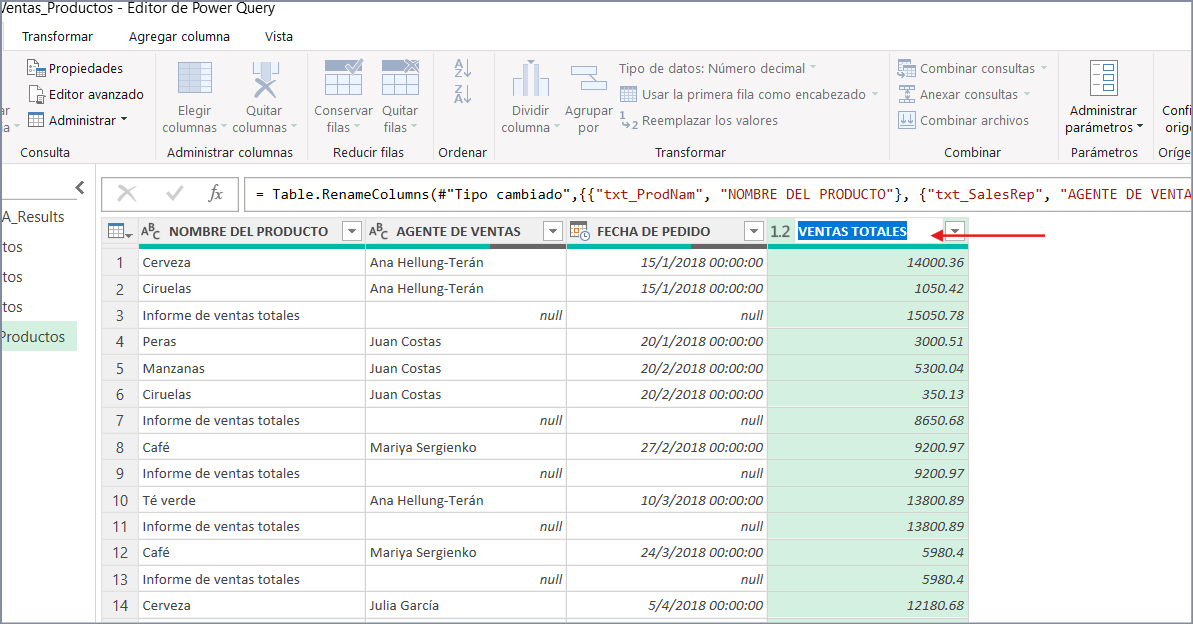The height and width of the screenshot is (624, 1193).
Task: Click cell Cerveza in row 1
Action: click(x=252, y=263)
